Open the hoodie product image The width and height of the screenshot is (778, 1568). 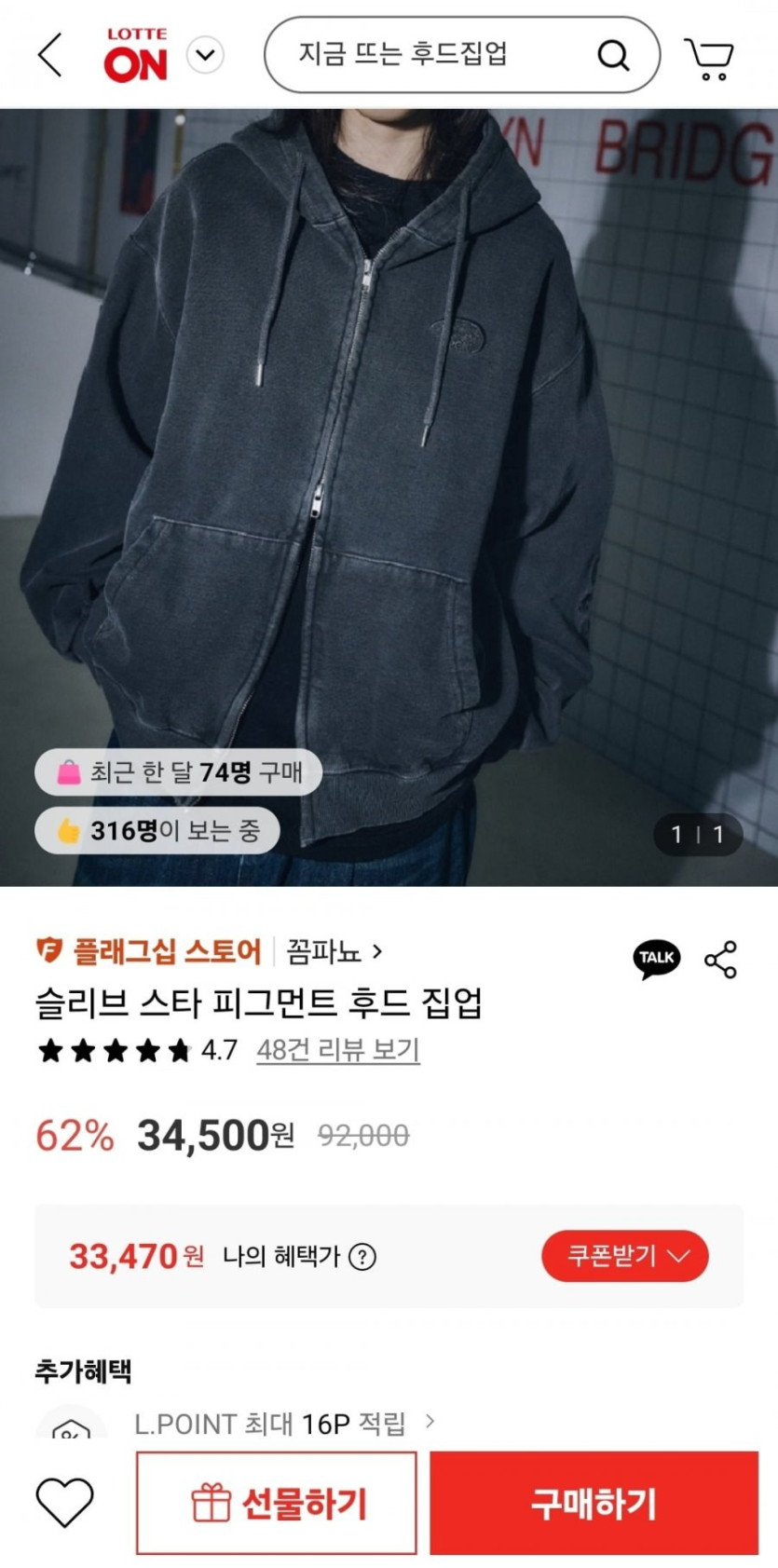tap(389, 498)
